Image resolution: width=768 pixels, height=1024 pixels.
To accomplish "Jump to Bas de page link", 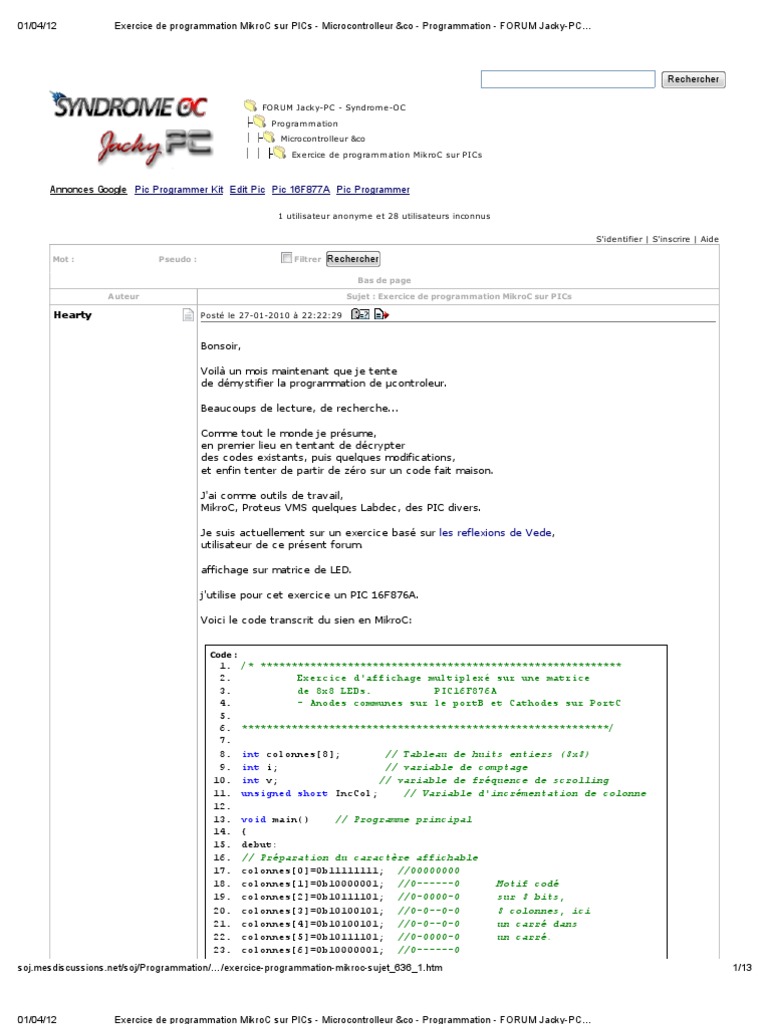I will click(x=384, y=280).
